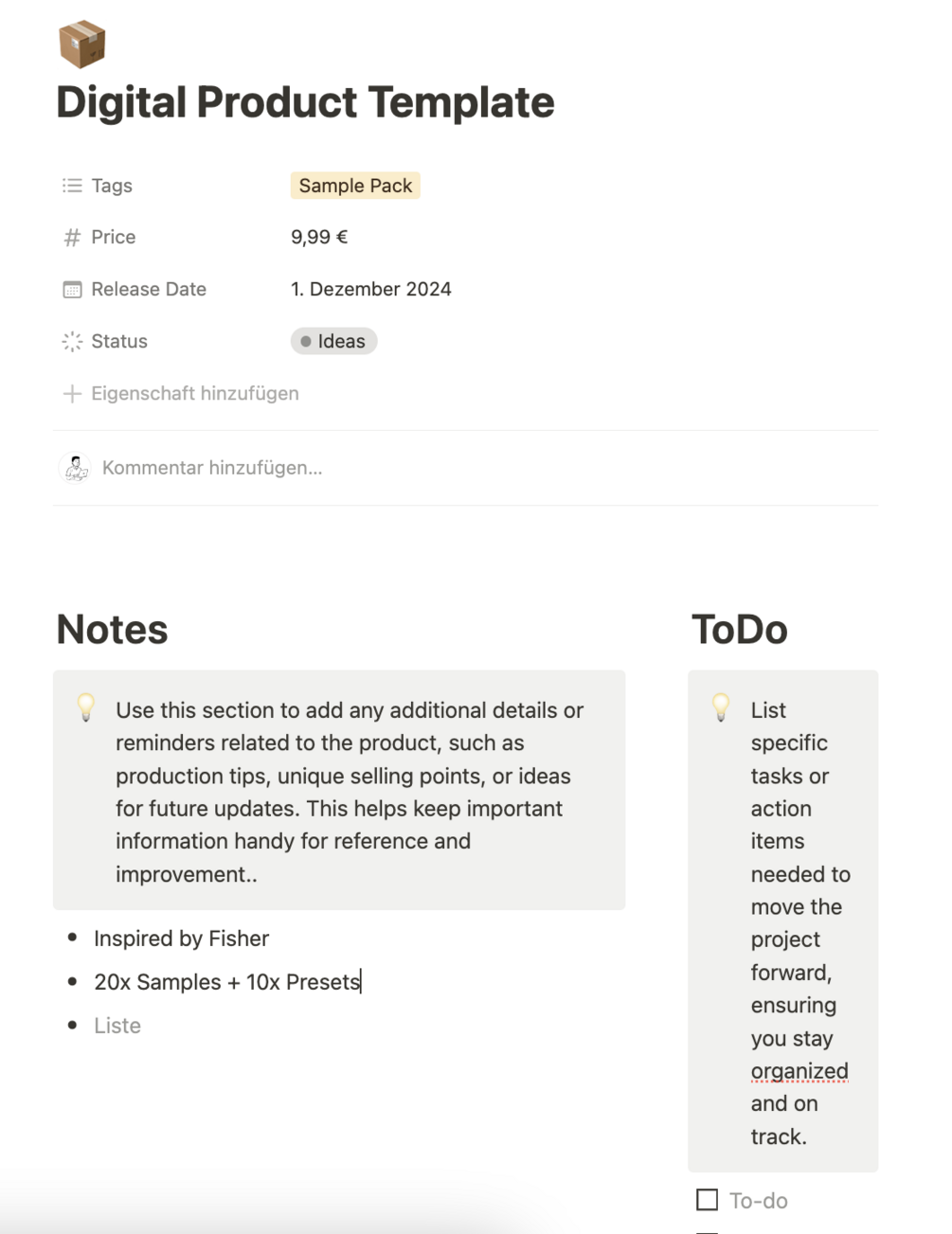This screenshot has width=952, height=1234.
Task: Click the lightbulb icon in Notes callout
Action: tap(86, 707)
